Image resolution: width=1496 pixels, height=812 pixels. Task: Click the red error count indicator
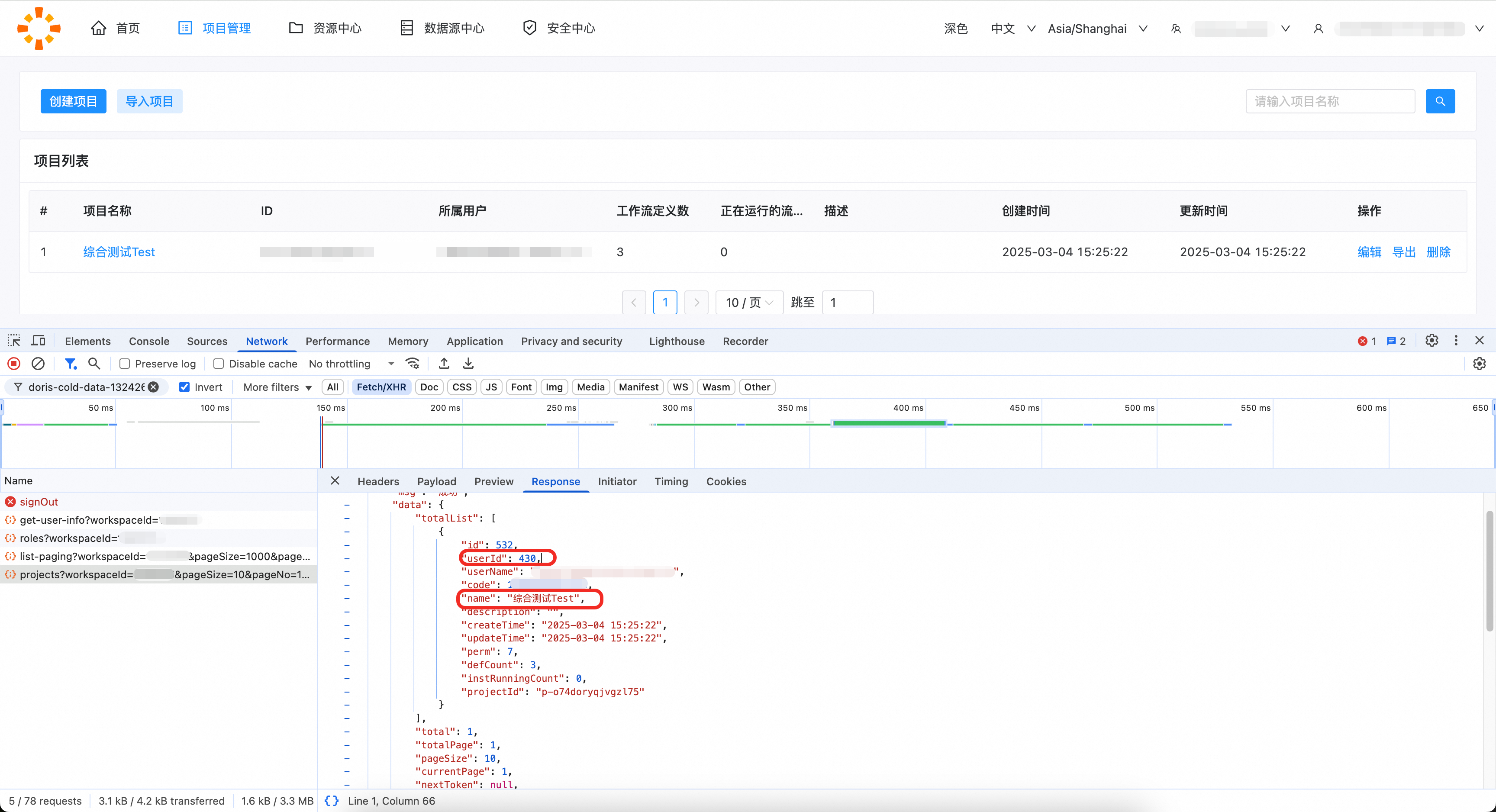click(x=1367, y=341)
